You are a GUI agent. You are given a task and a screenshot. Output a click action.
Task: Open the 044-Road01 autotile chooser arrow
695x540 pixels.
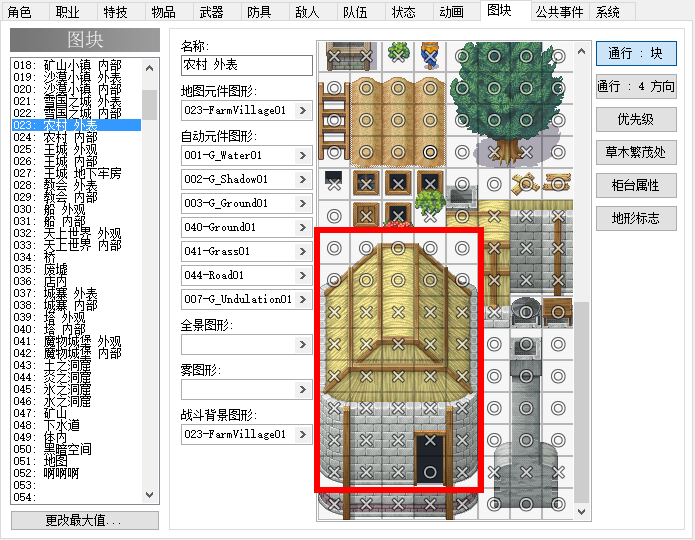[x=303, y=275]
